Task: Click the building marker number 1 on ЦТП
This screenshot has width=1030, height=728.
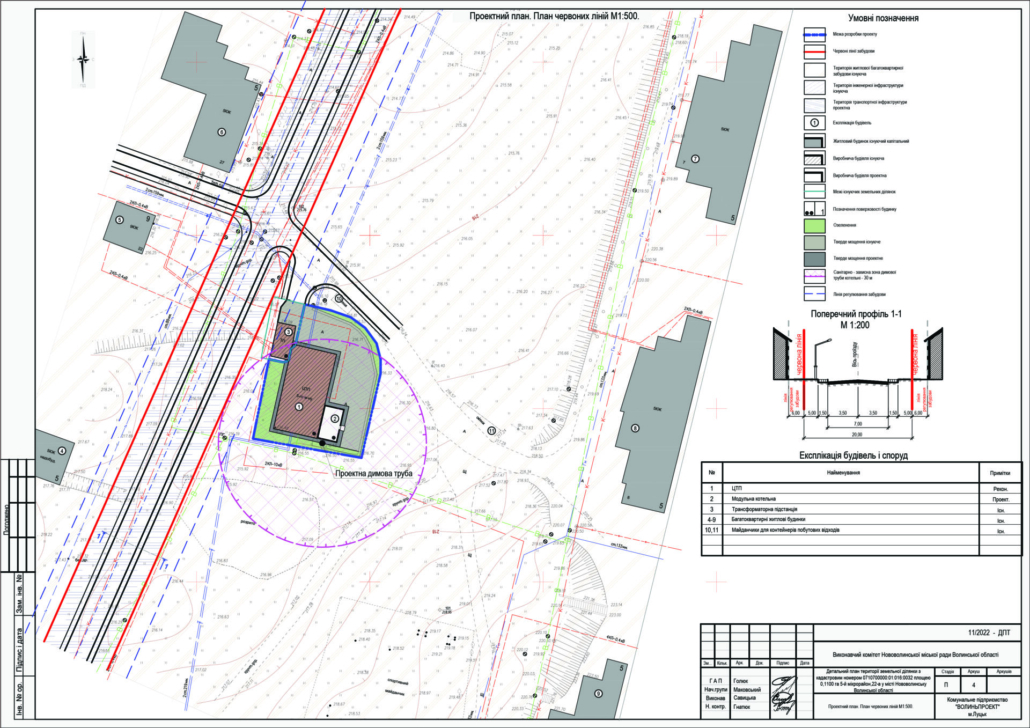Action: 298,405
